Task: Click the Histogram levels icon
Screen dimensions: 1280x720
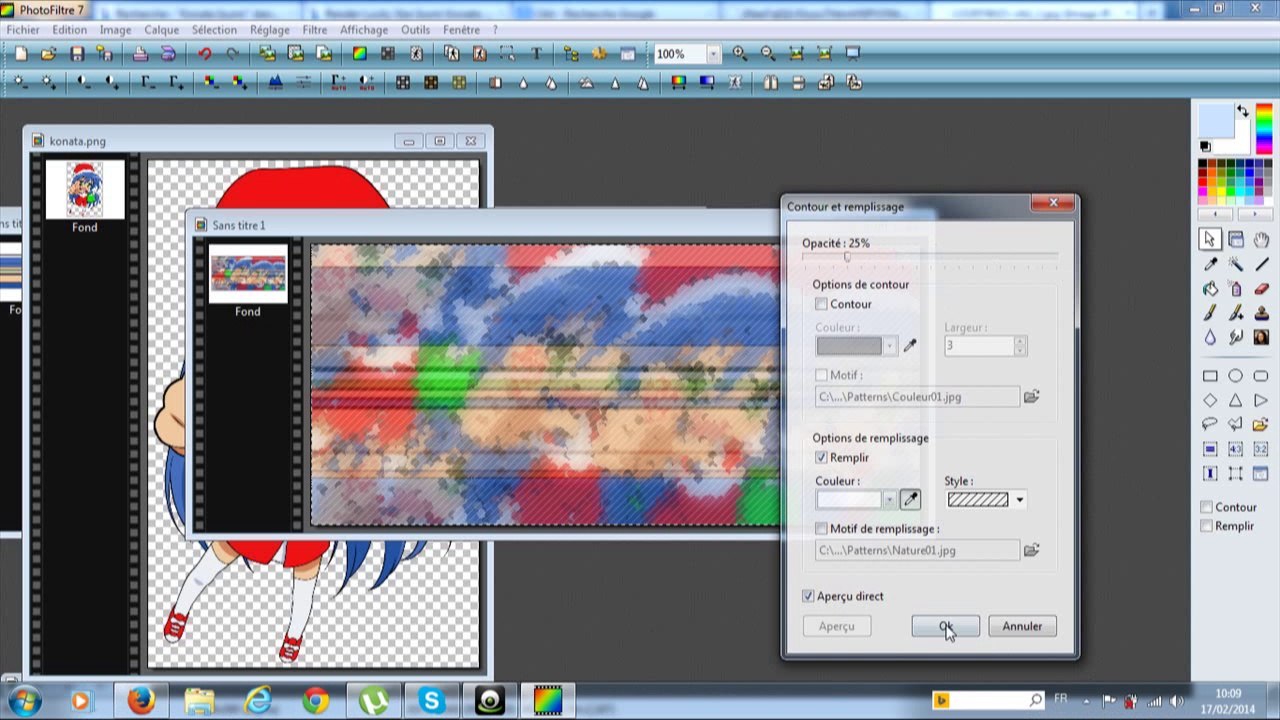Action: click(x=275, y=83)
